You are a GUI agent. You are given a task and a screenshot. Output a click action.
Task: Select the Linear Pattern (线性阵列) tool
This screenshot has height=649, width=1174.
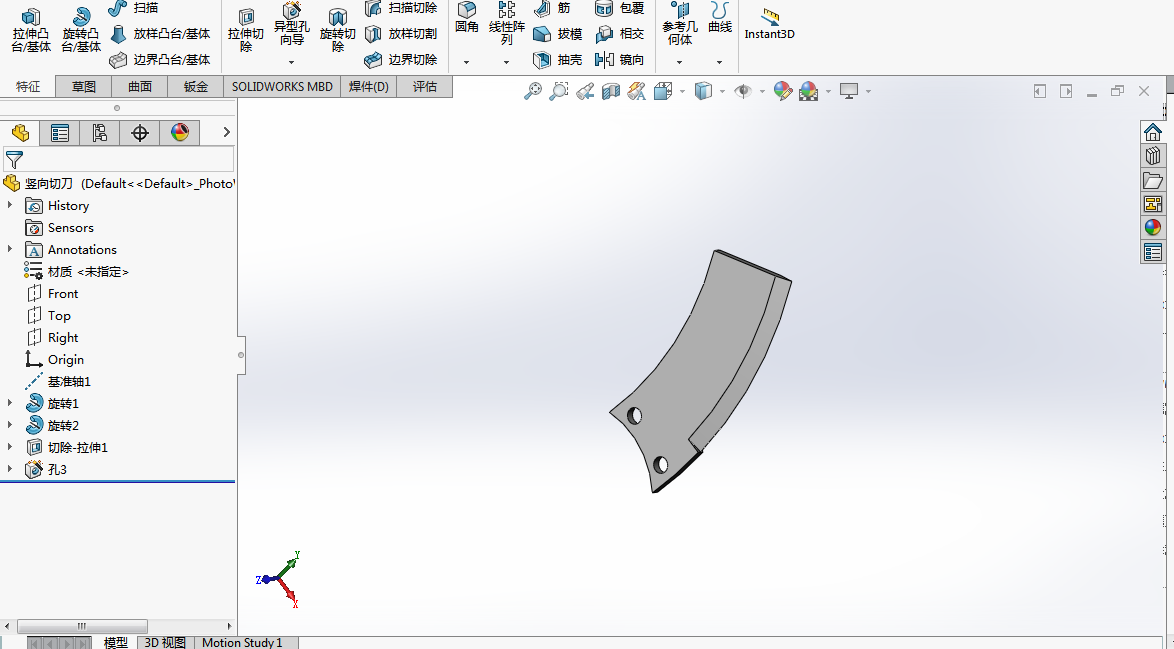507,22
